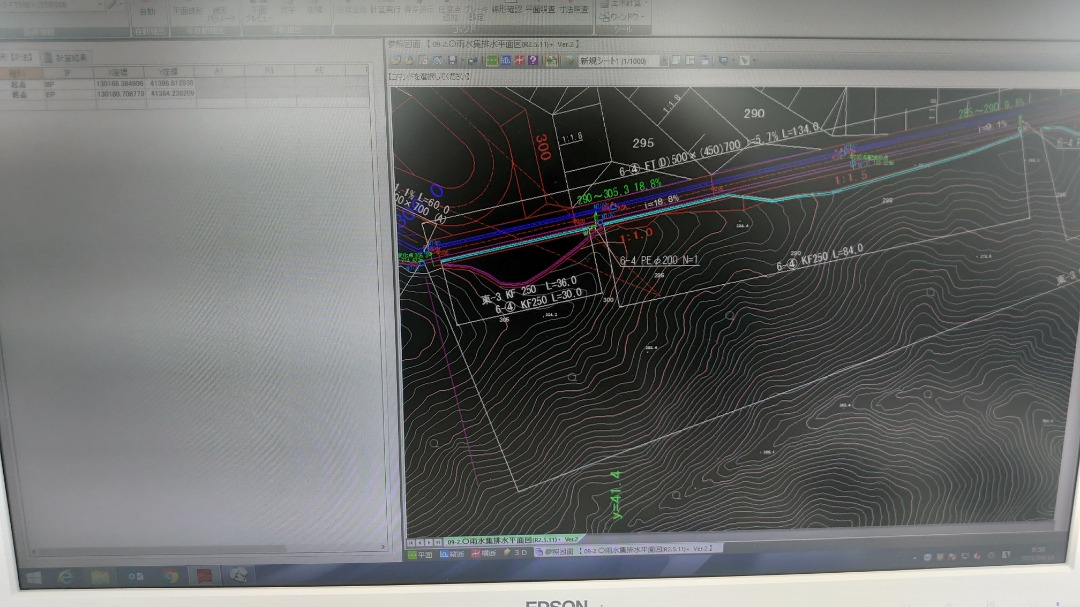The height and width of the screenshot is (607, 1080).
Task: Click the 平面調査 ribbon button
Action: pos(540,10)
